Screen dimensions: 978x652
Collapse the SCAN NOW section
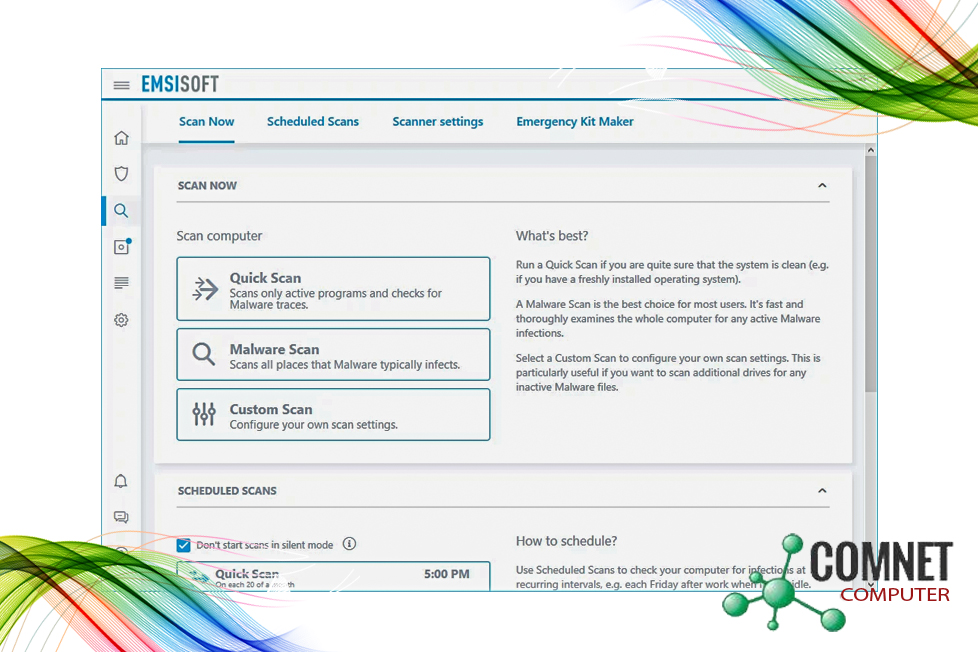click(x=822, y=185)
